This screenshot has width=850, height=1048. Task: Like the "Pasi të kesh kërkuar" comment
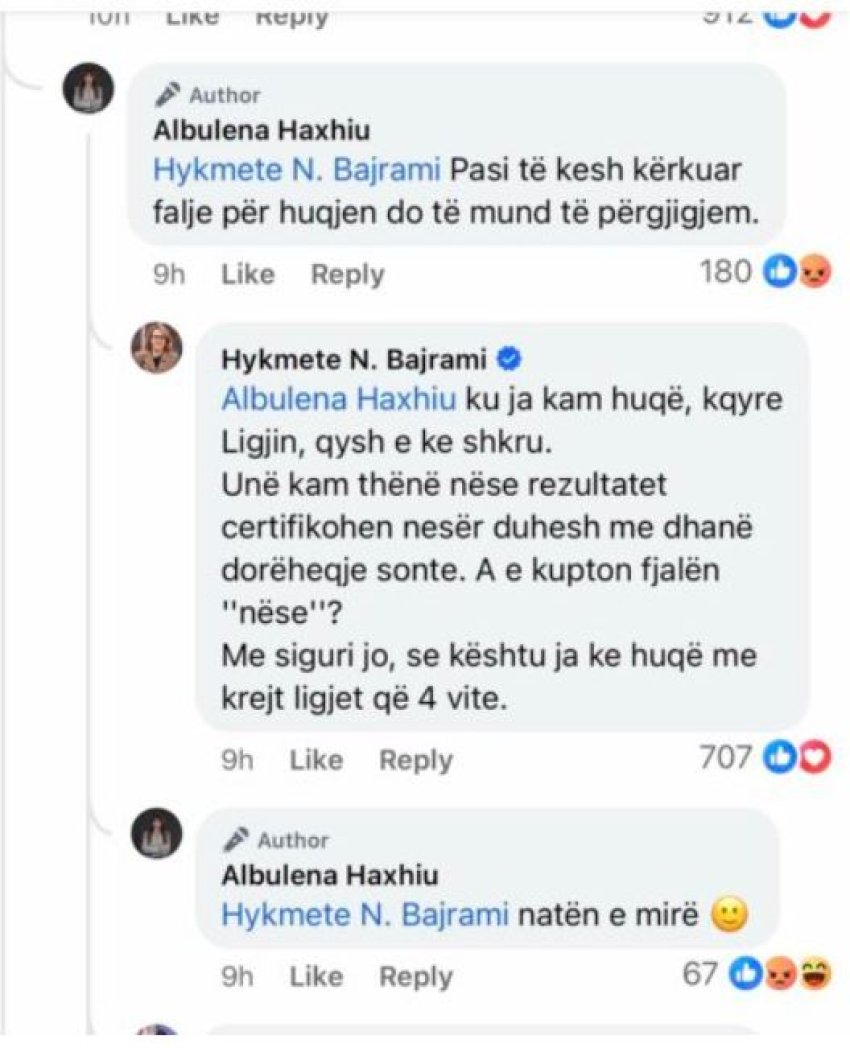tap(247, 274)
